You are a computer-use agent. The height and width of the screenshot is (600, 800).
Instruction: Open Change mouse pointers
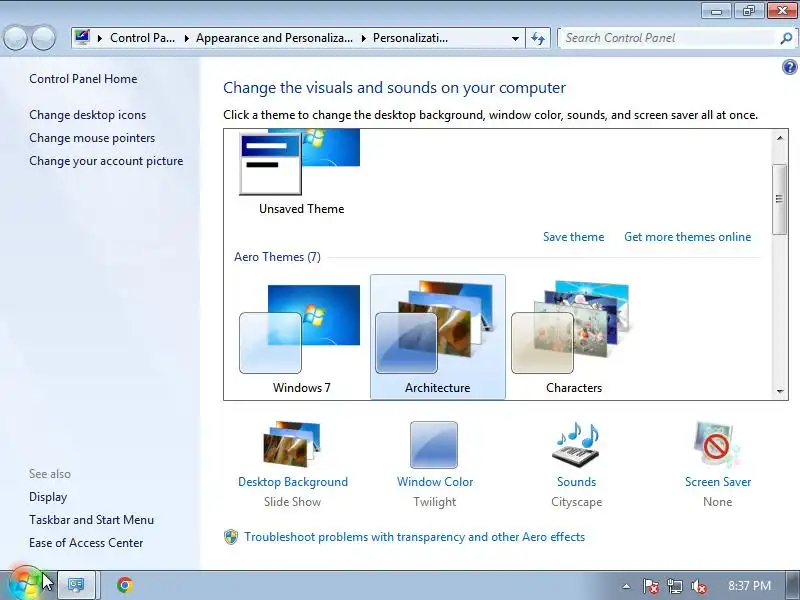tap(92, 138)
